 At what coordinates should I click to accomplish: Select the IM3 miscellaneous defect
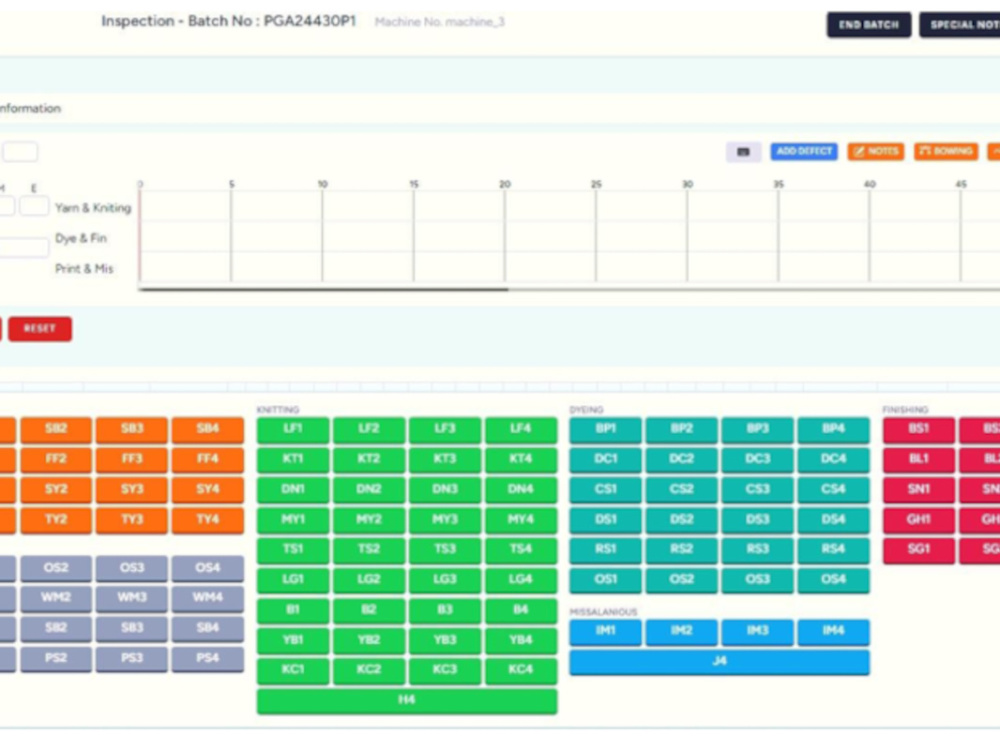coord(758,631)
